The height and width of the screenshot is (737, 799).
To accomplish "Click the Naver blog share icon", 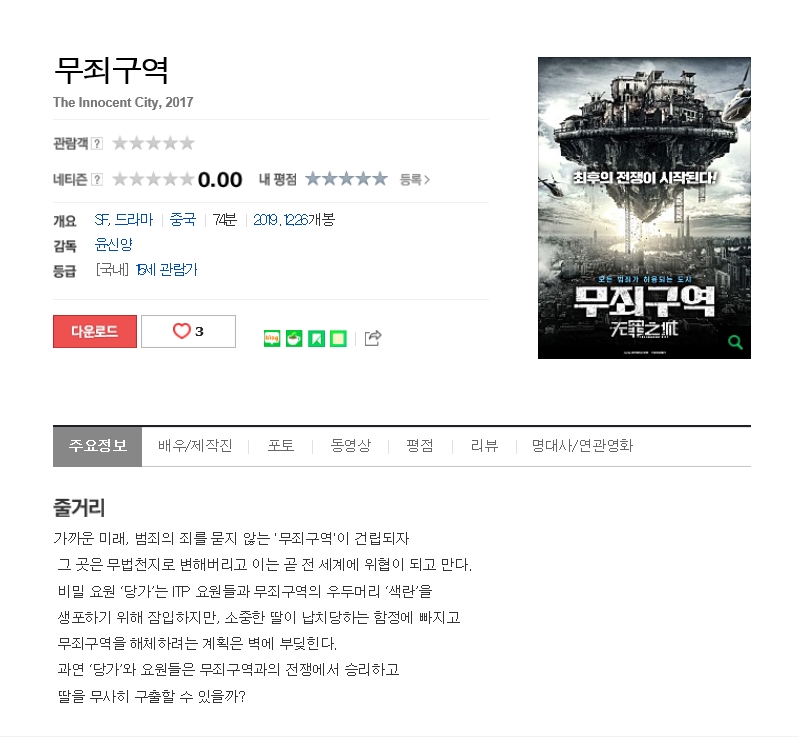I will coord(272,338).
